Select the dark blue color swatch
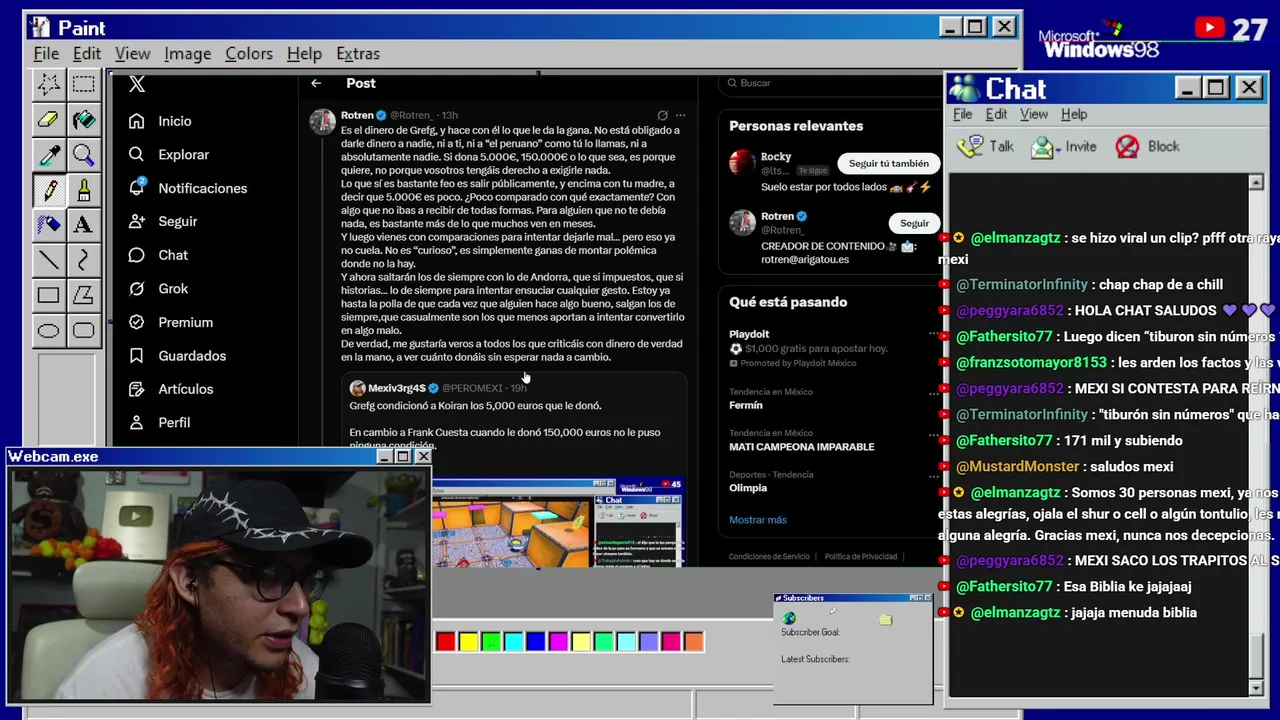1280x720 pixels. 536,641
